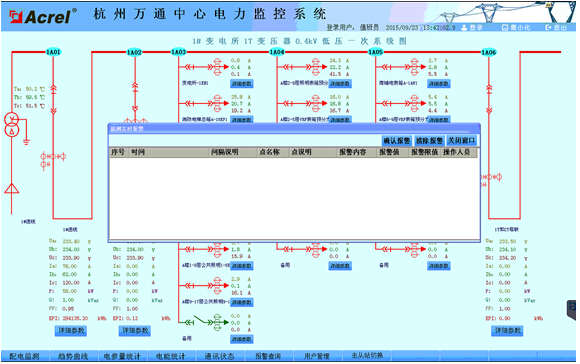This screenshot has width=580, height=364.
Task: Open the 通讯状态 tab
Action: [219, 356]
